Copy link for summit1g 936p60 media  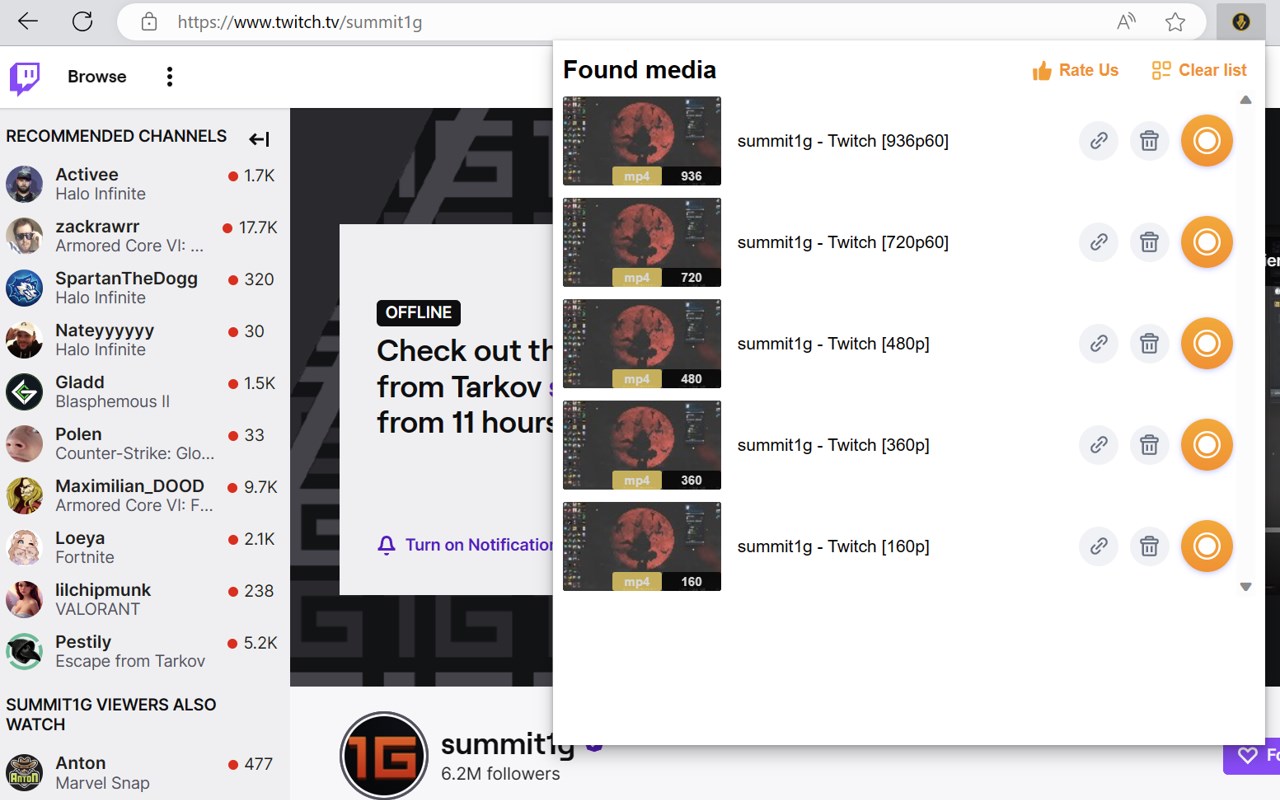(x=1098, y=141)
